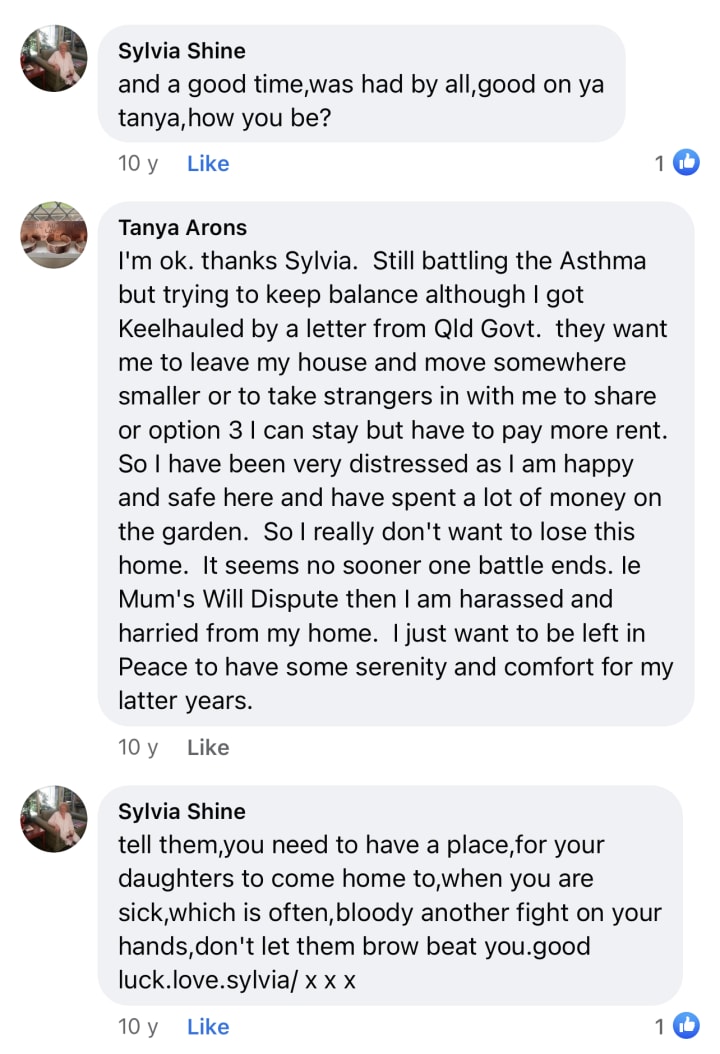Like Tanya Arons' comment about her house
Screen dimensions: 720x1054
pos(208,748)
